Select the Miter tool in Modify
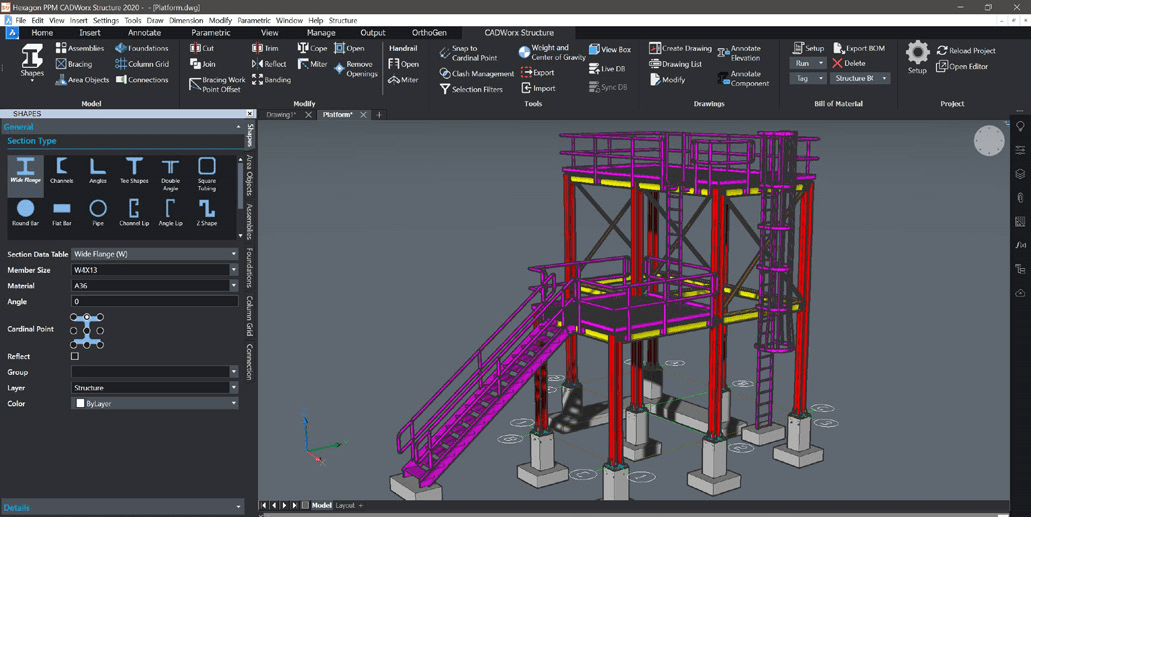 point(312,64)
